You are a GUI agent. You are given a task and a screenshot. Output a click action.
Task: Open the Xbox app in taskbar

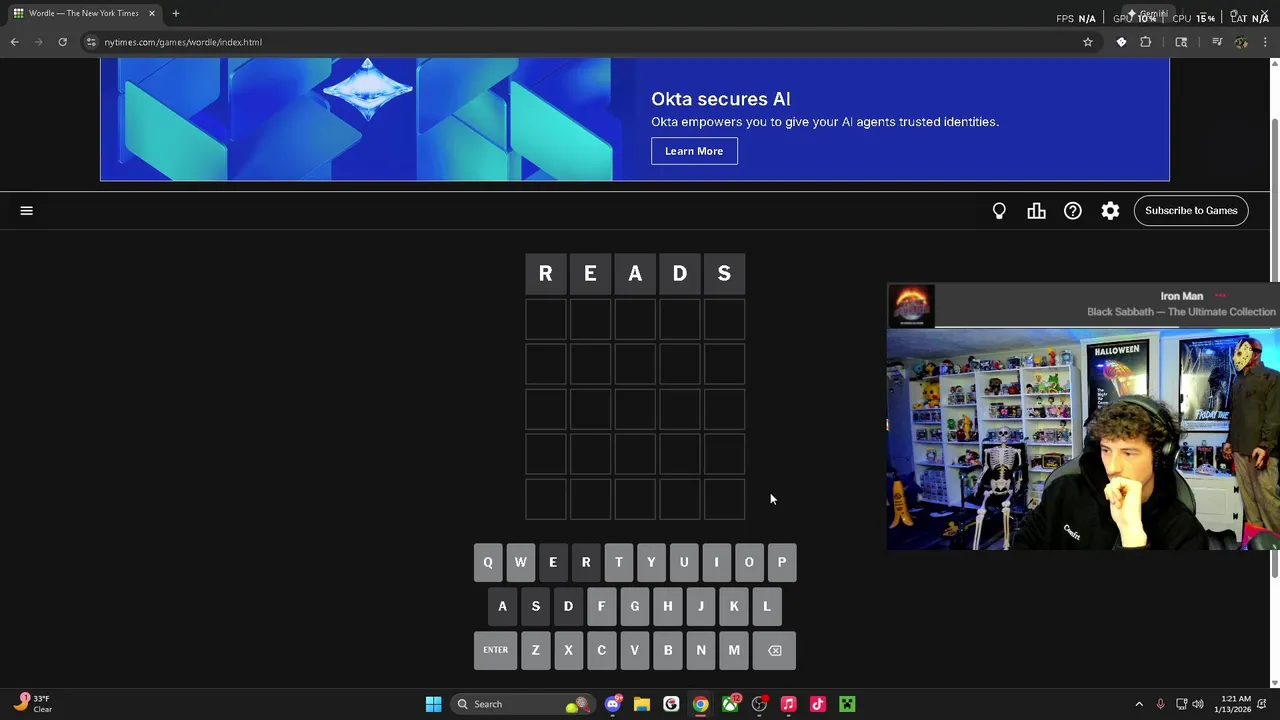pyautogui.click(x=730, y=704)
